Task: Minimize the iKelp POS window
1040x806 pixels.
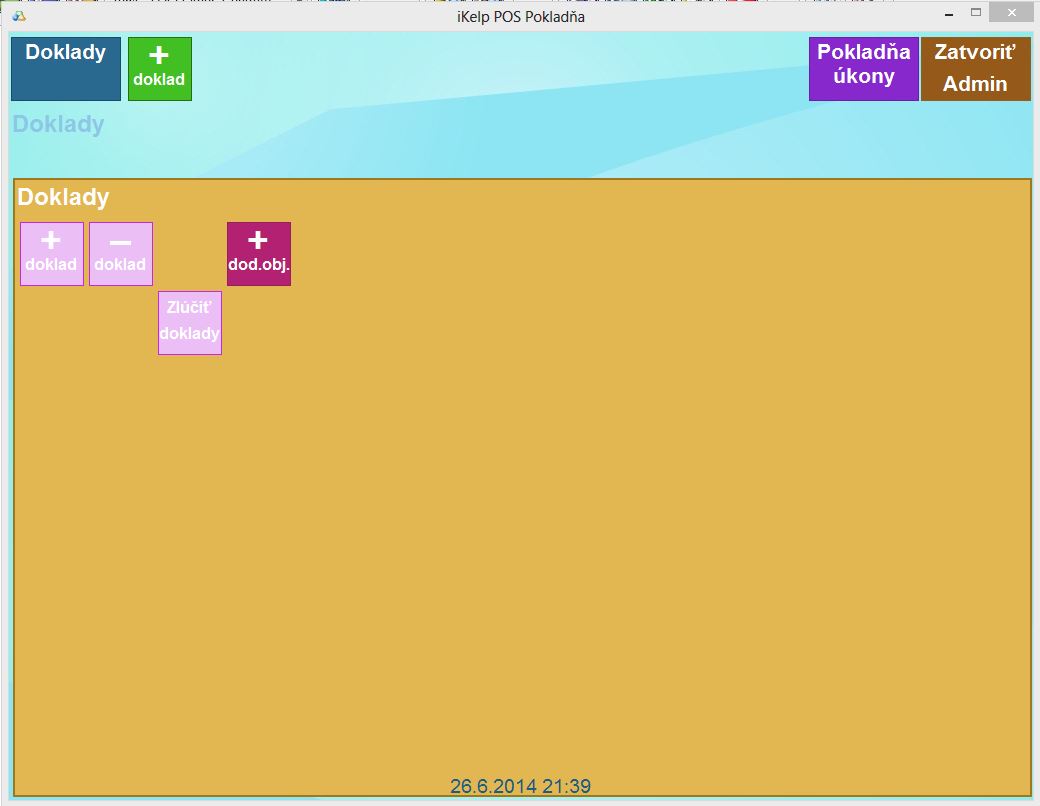Action: point(945,13)
